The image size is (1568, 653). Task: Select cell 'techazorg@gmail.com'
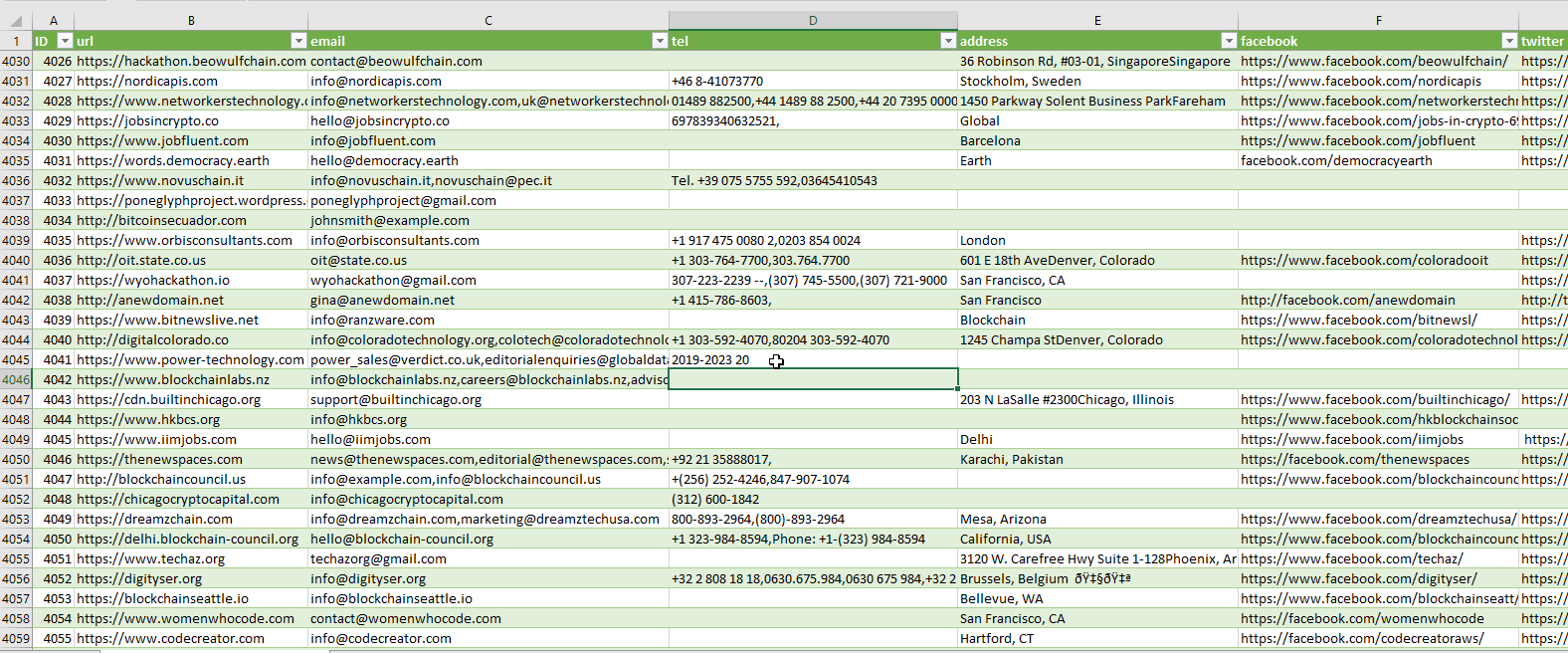(489, 558)
